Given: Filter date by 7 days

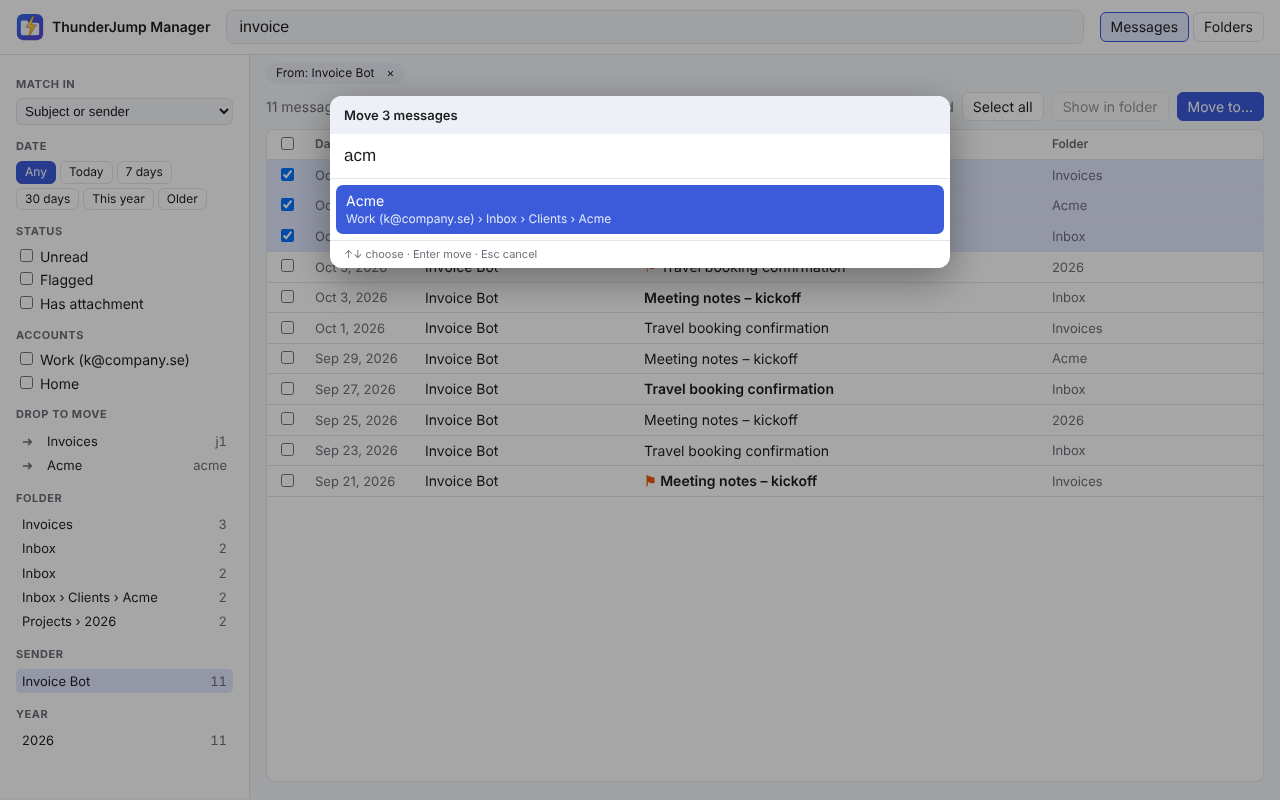Looking at the screenshot, I should pos(144,172).
